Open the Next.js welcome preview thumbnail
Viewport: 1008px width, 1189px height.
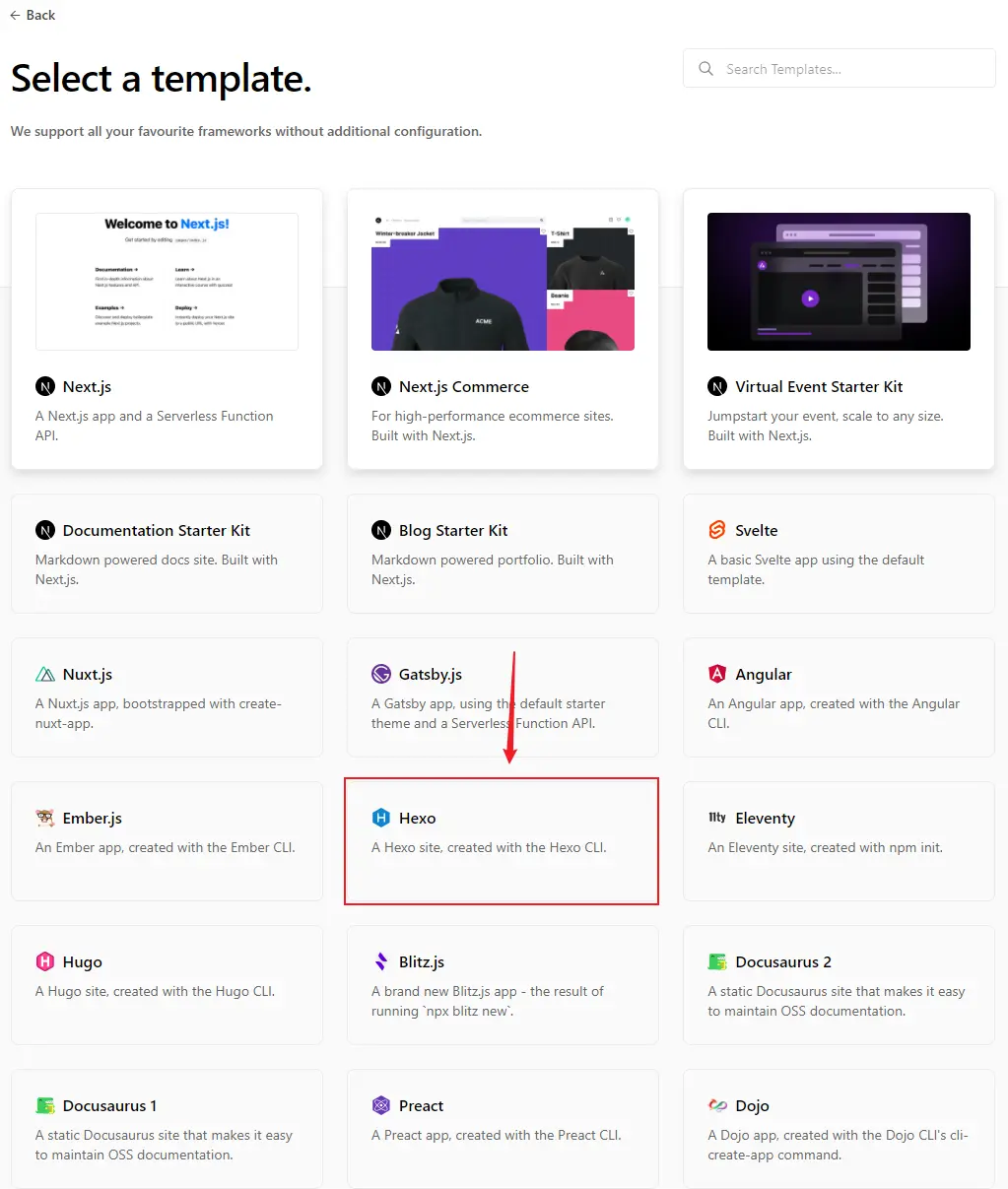pyautogui.click(x=167, y=282)
